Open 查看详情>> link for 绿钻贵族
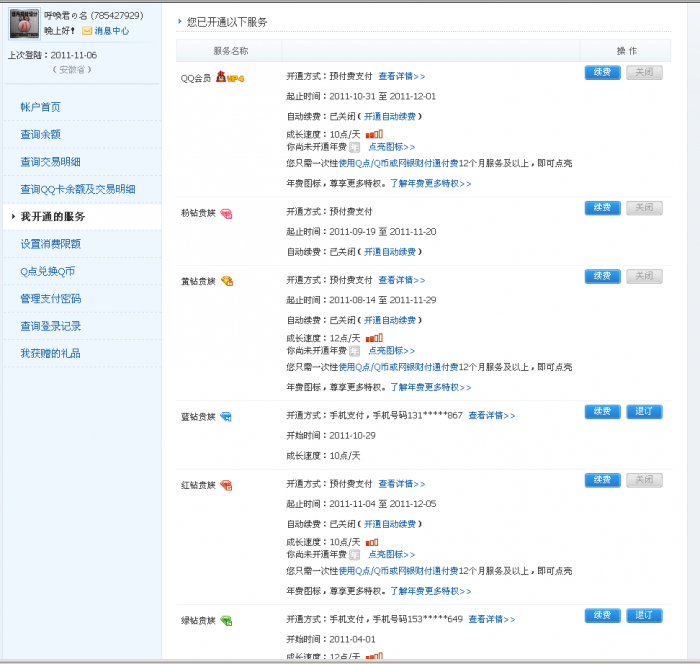 coord(492,619)
